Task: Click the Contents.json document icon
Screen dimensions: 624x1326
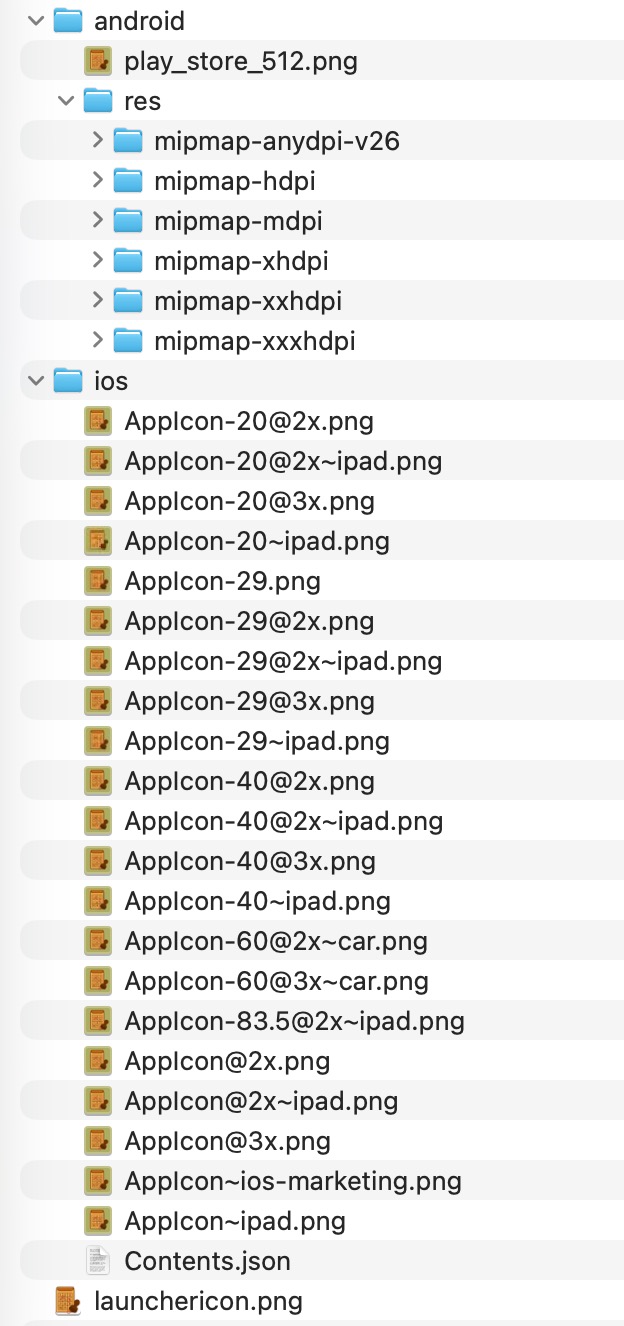Action: 98,1261
